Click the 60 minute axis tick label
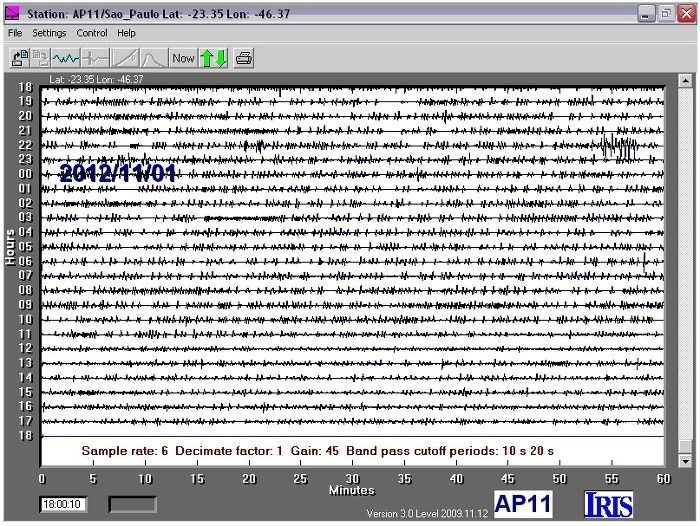The width and height of the screenshot is (700, 526). (663, 479)
